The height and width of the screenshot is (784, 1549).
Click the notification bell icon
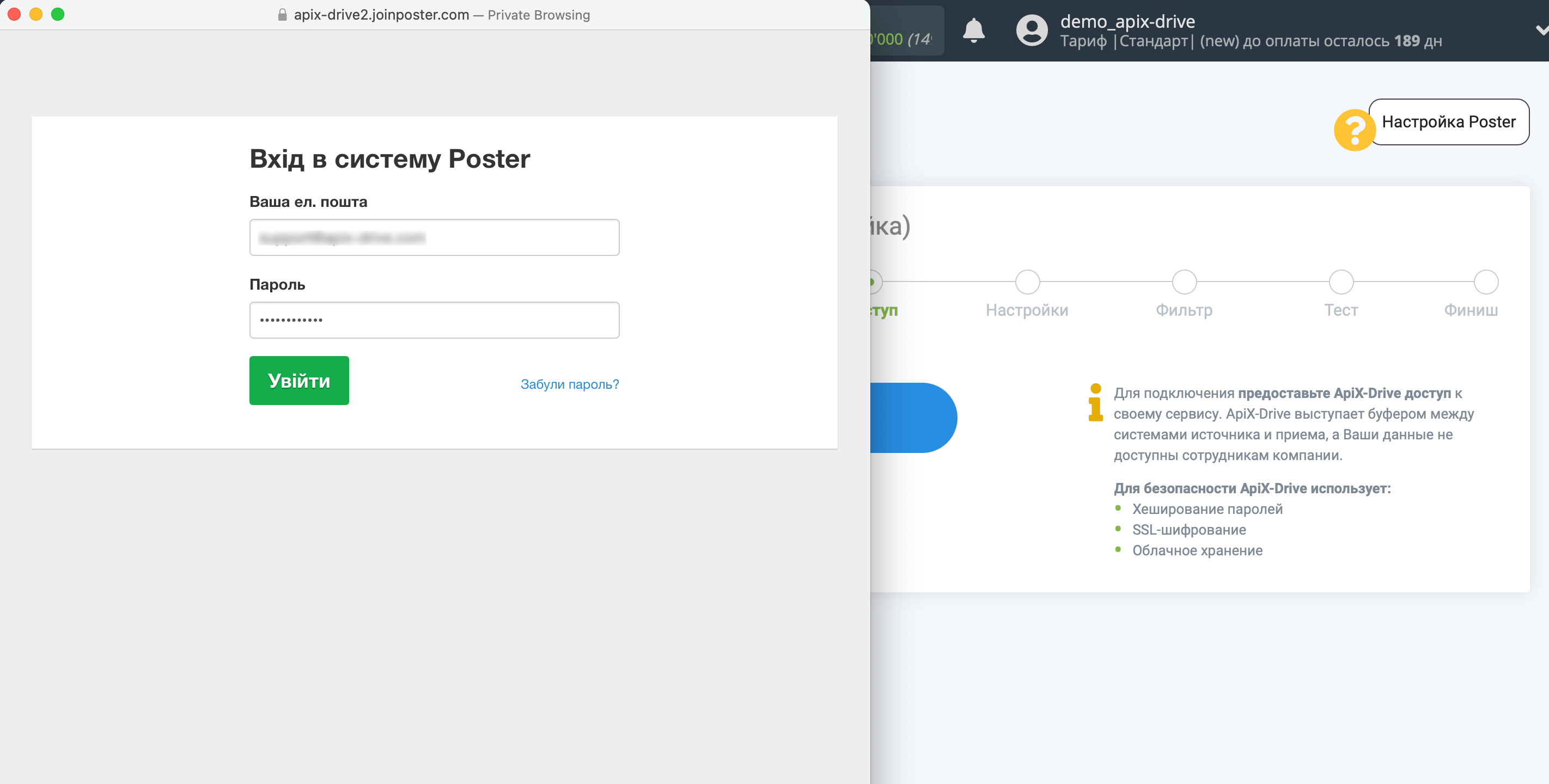973,30
